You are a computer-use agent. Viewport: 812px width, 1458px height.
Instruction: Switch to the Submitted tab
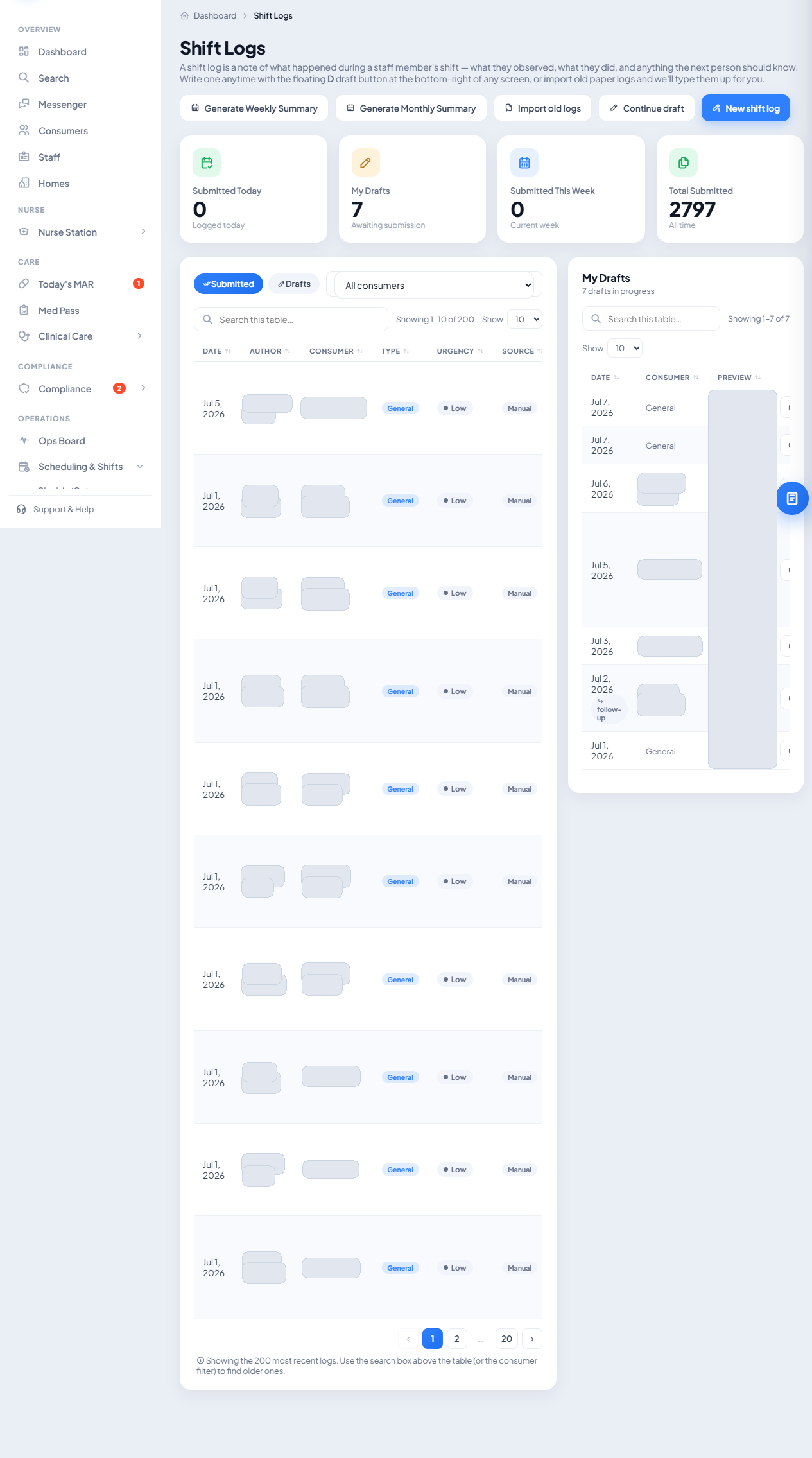pos(229,284)
